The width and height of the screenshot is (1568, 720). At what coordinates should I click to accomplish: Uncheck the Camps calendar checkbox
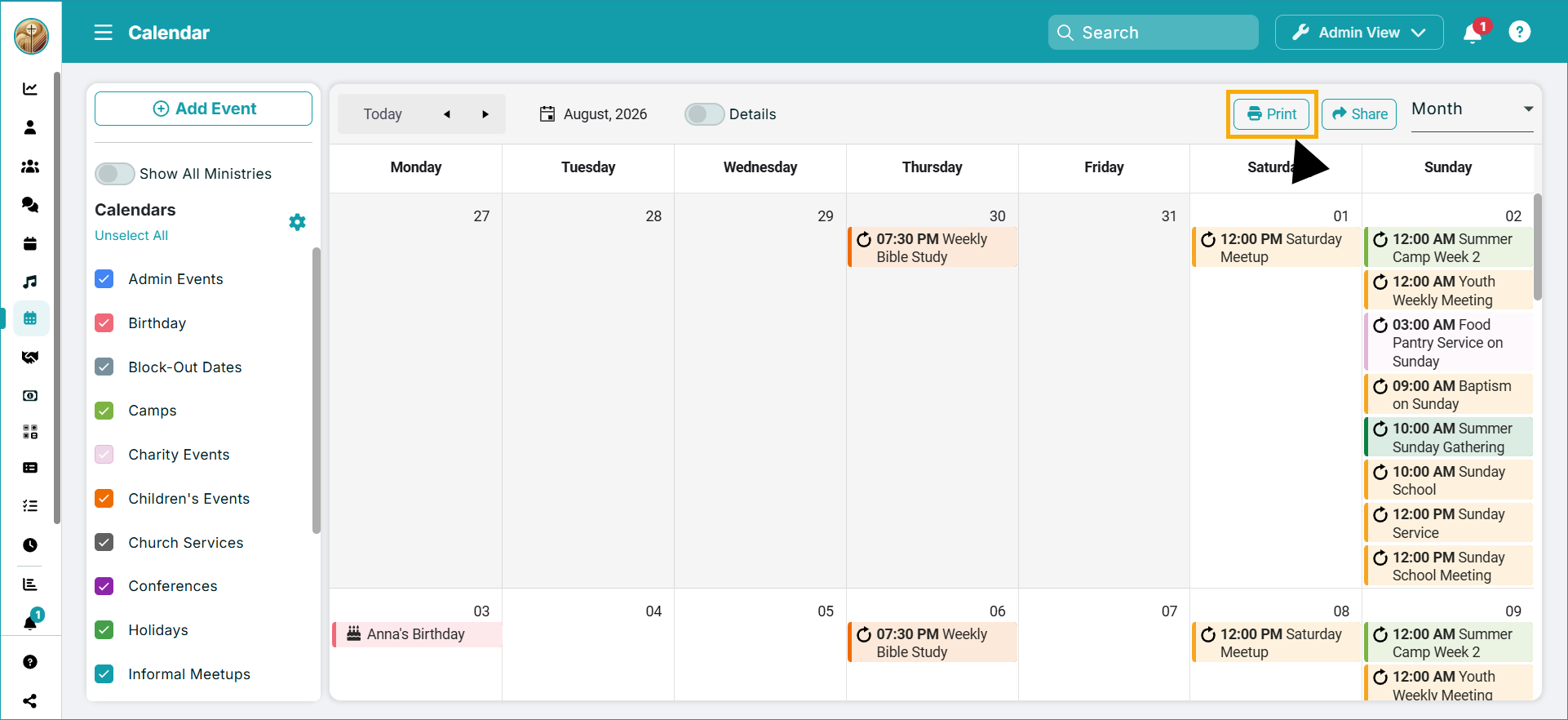104,411
